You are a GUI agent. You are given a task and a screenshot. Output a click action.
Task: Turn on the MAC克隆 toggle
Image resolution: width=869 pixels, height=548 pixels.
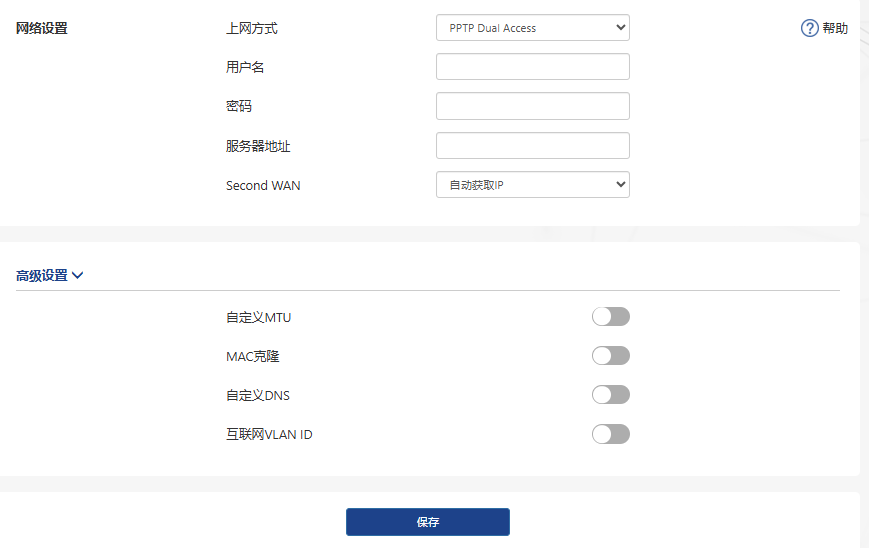pyautogui.click(x=610, y=356)
